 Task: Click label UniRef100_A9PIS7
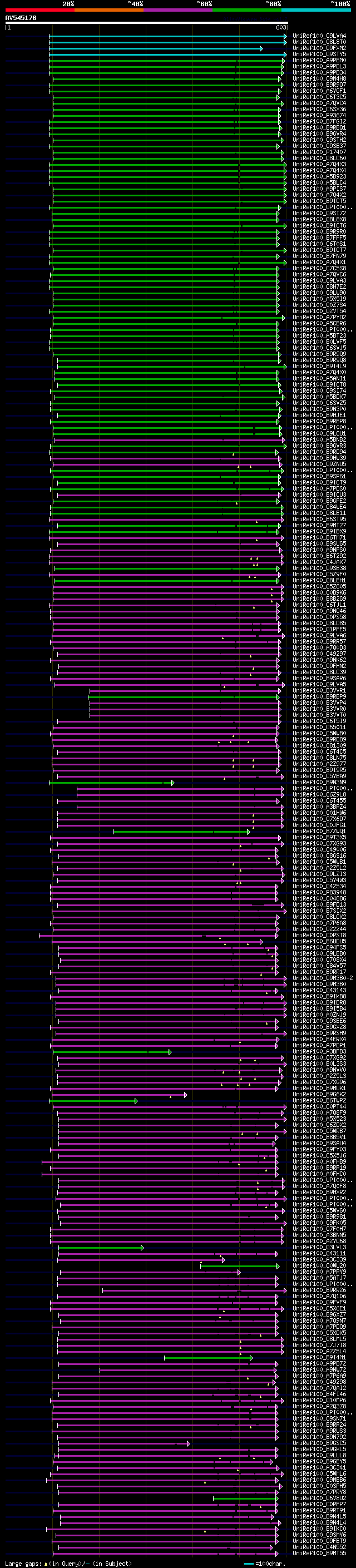(x=319, y=189)
